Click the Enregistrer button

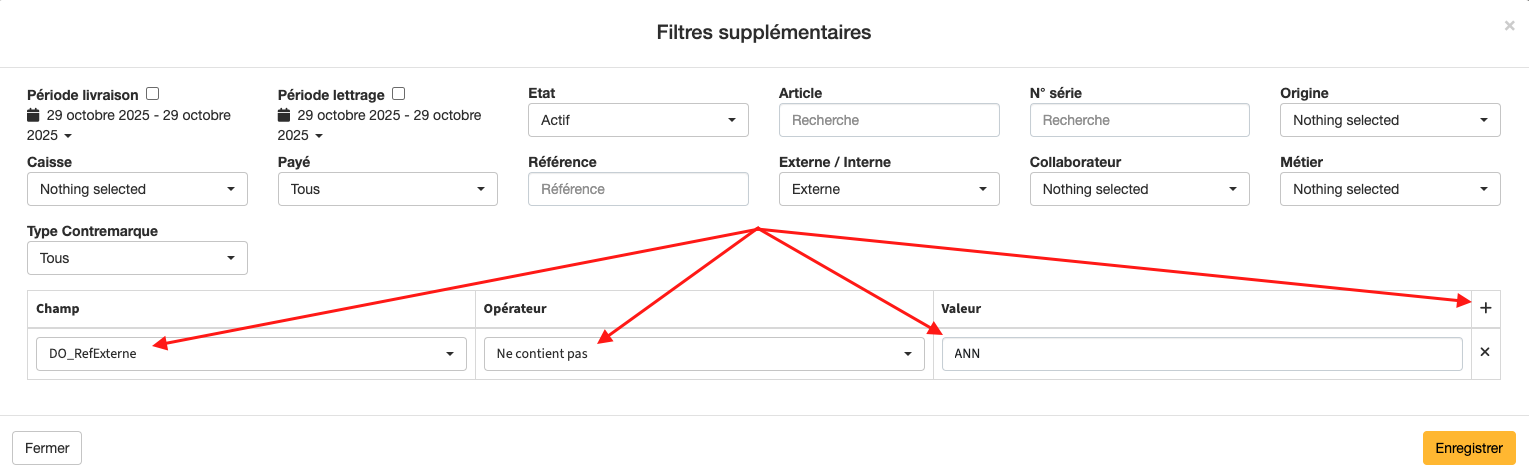coord(1468,448)
